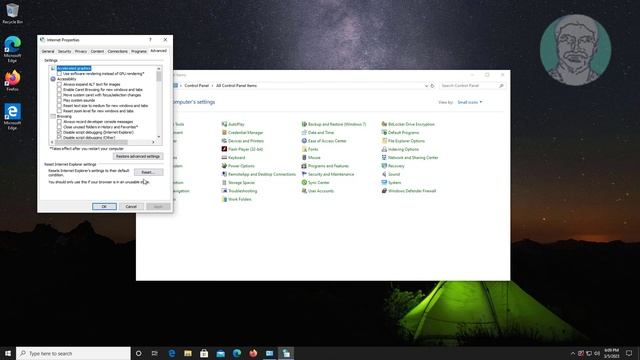Open Fonts in Control Panel
Viewport: 640px width, 360px height.
310,149
